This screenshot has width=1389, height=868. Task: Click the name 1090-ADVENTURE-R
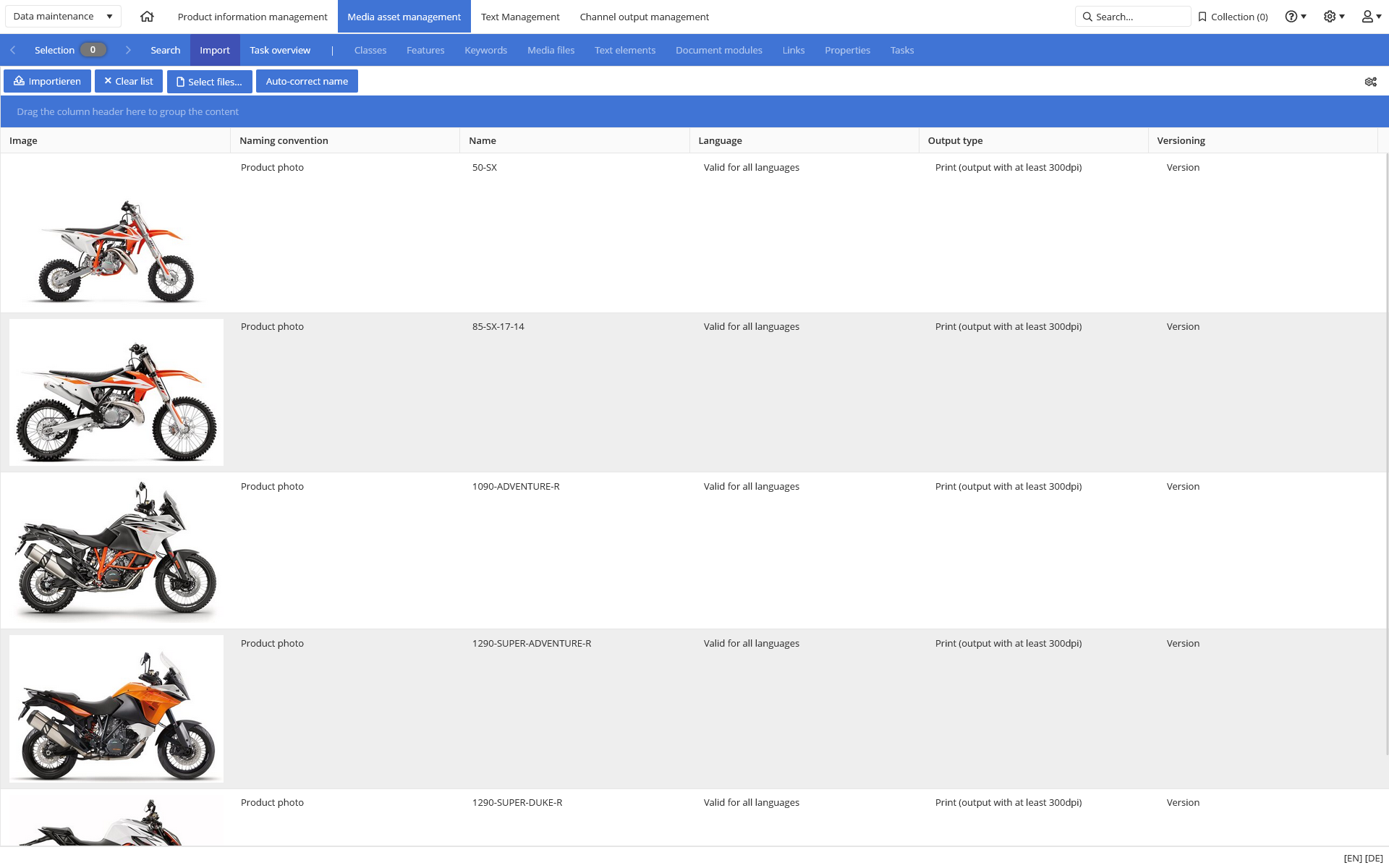[516, 486]
